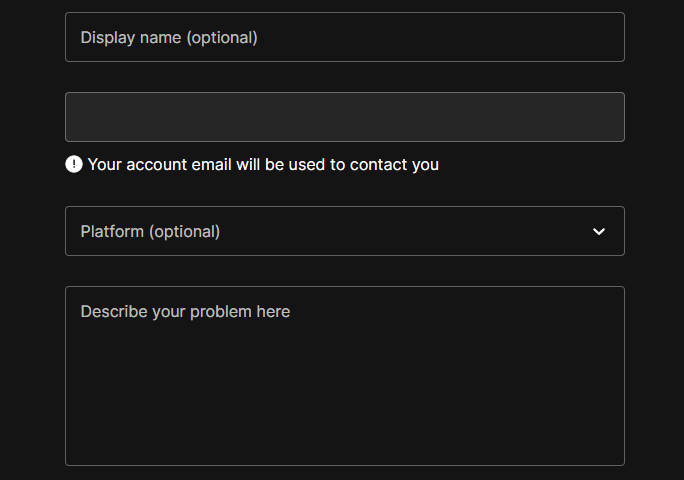This screenshot has width=684, height=480.
Task: Click the 'Describe your problem here' placeholder
Action: tap(185, 312)
